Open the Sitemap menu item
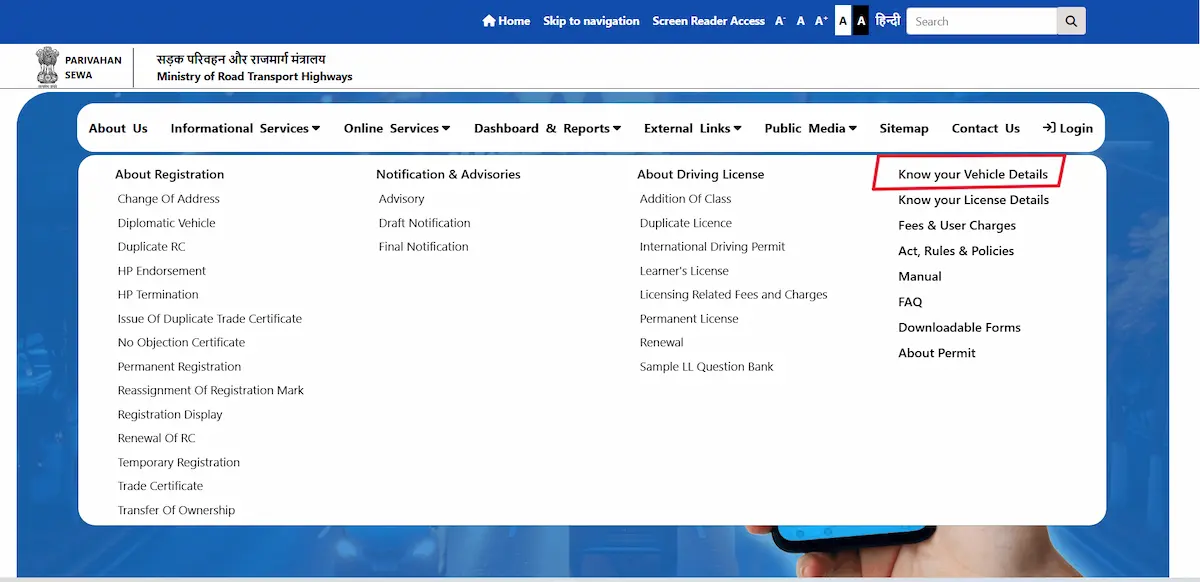The width and height of the screenshot is (1200, 582). pos(904,128)
